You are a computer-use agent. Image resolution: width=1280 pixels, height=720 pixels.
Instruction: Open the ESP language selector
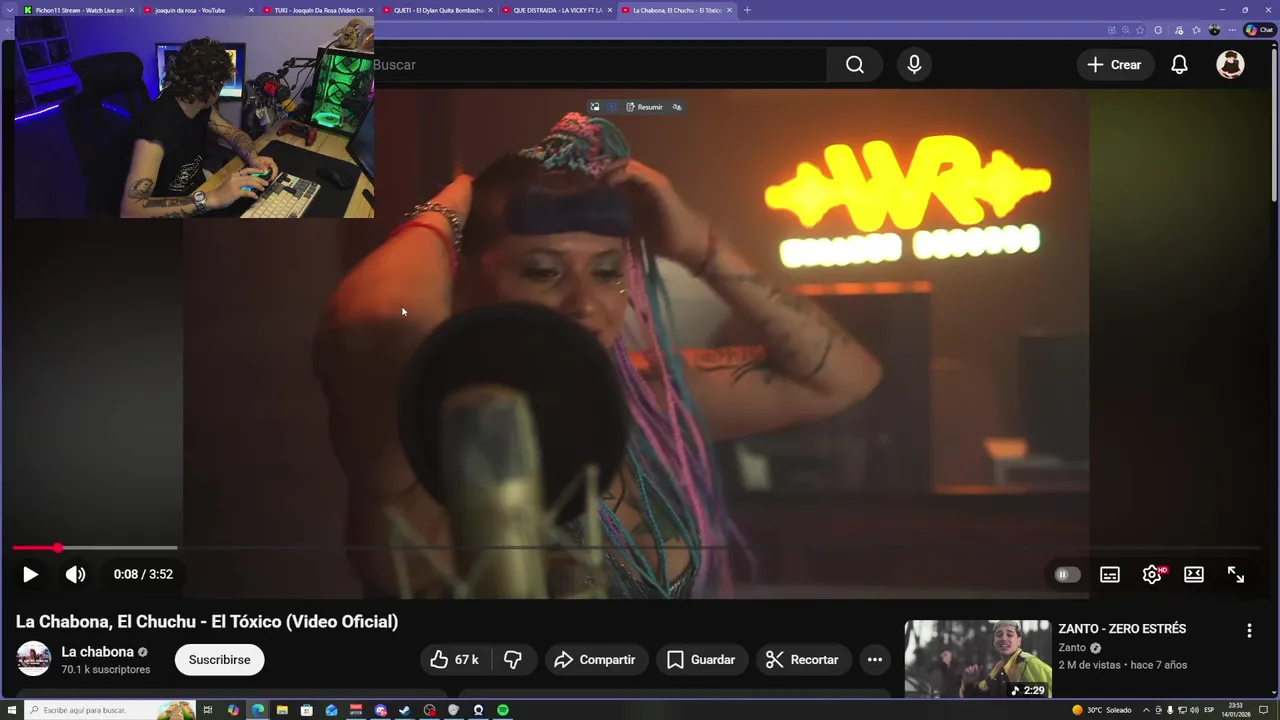[1209, 710]
